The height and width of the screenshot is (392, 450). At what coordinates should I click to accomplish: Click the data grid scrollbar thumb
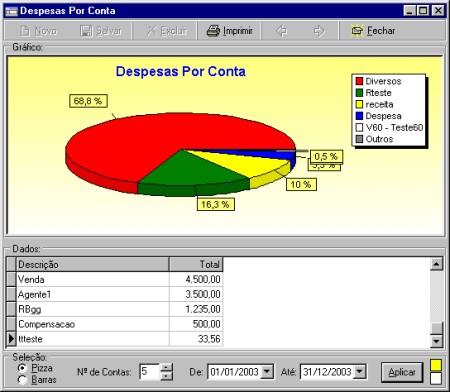(x=436, y=328)
